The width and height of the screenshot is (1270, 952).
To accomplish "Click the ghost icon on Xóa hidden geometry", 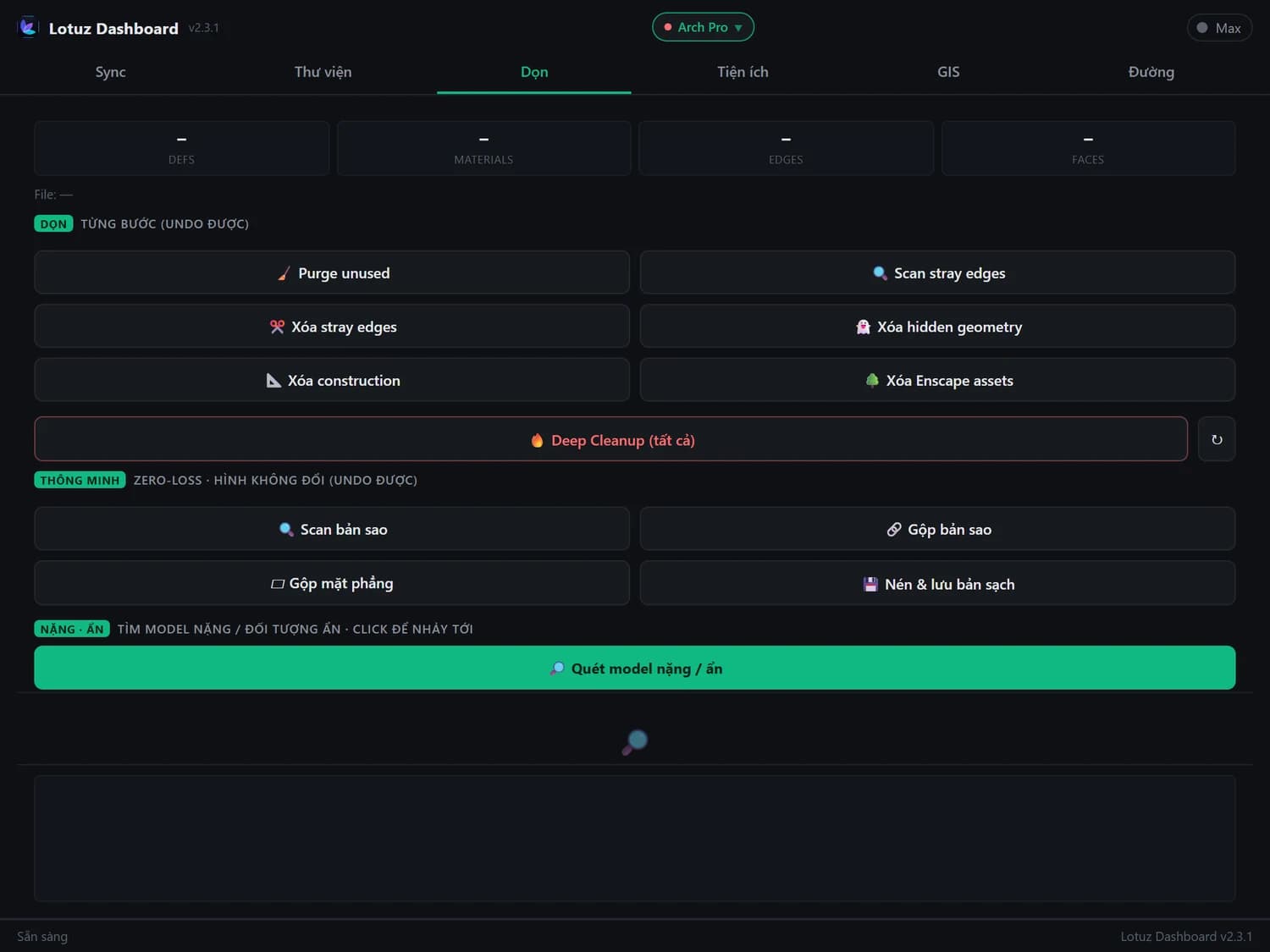I will pyautogui.click(x=863, y=327).
